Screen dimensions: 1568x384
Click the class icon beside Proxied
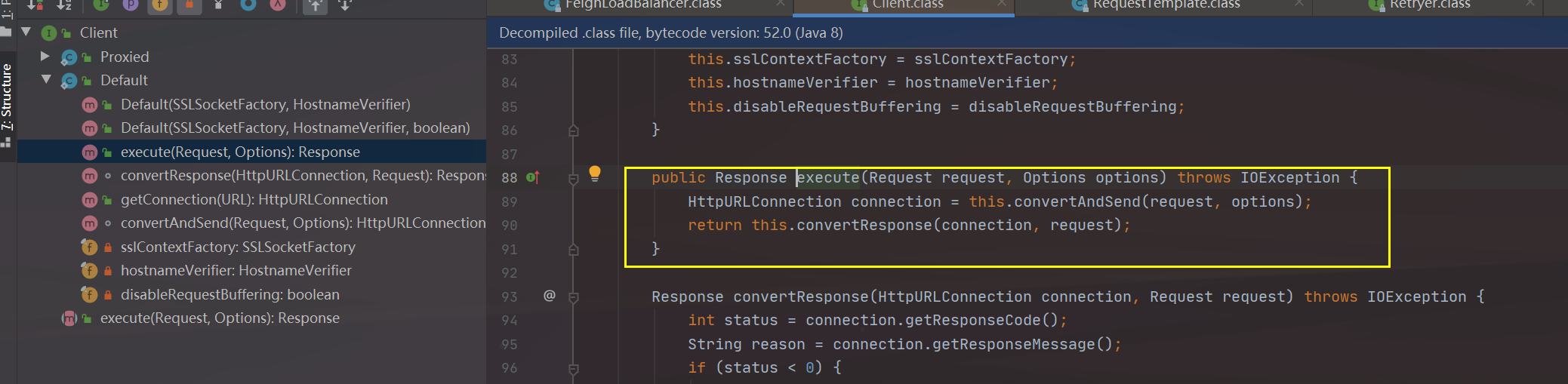point(69,57)
